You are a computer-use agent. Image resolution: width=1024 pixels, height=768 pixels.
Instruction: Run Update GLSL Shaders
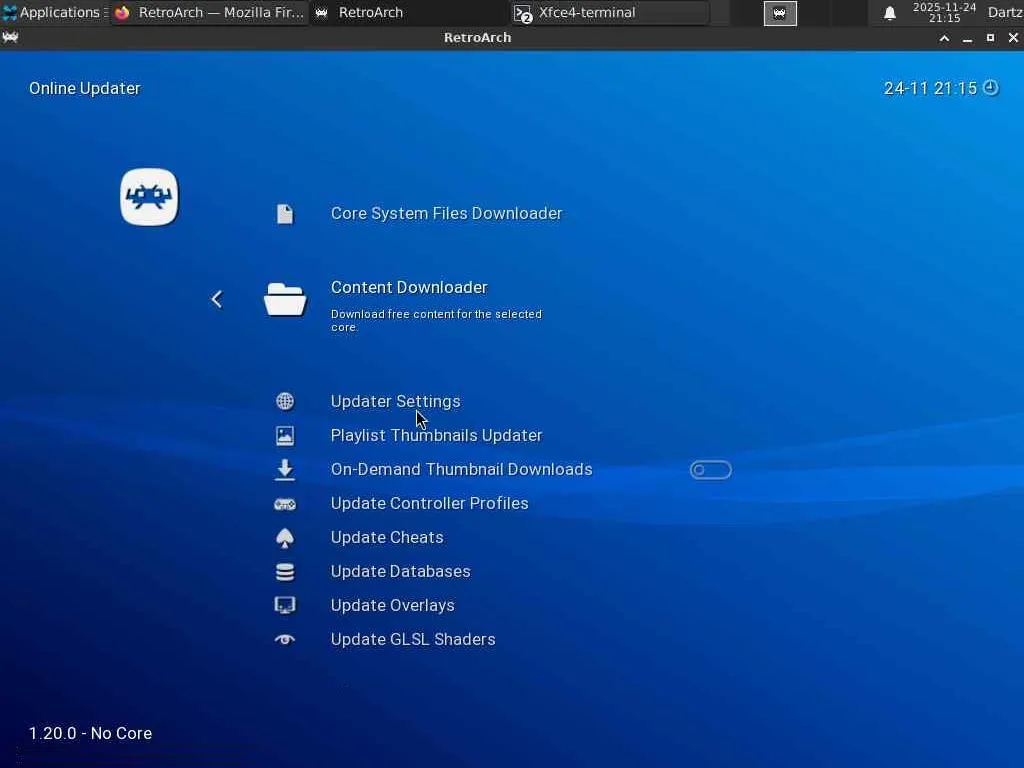pos(413,639)
